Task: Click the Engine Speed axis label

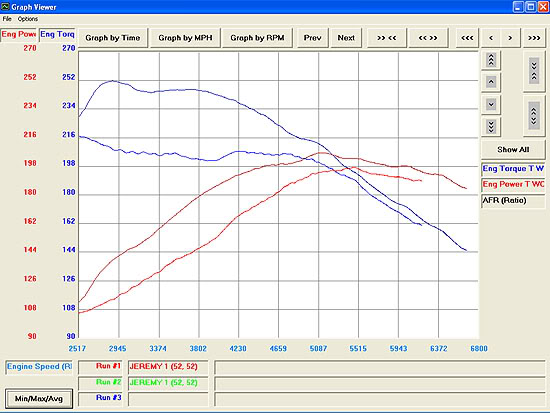Action: click(39, 367)
